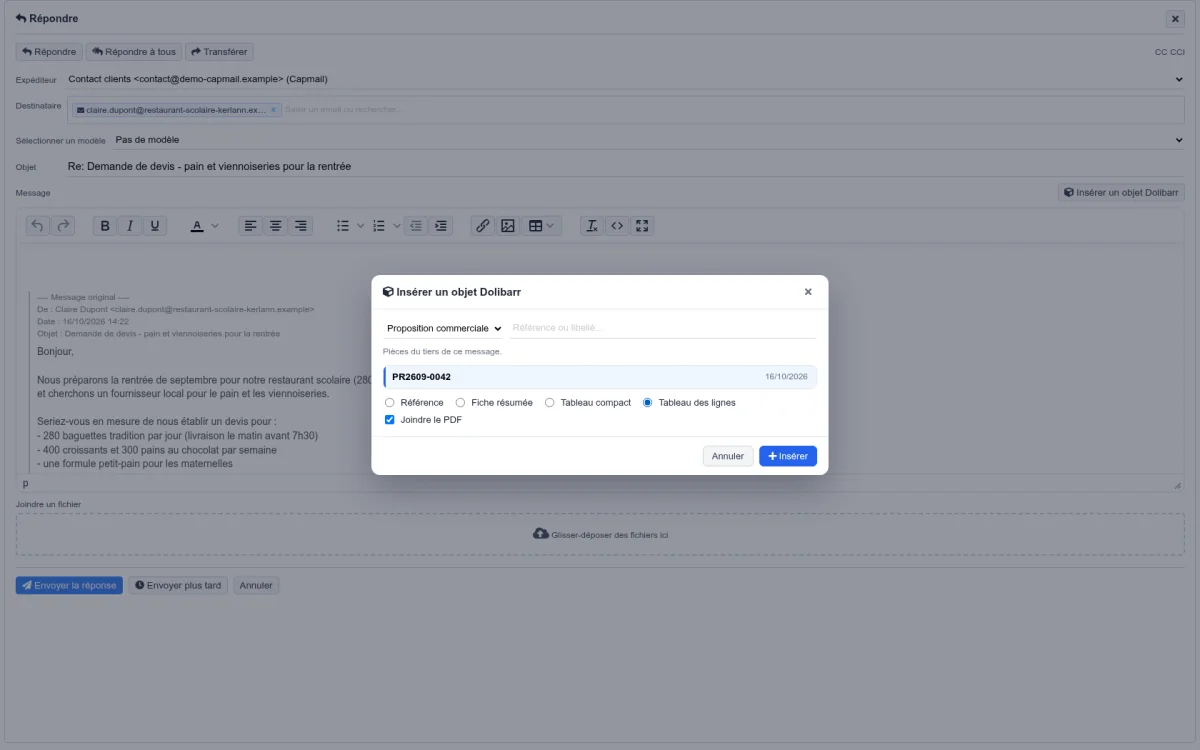Viewport: 1200px width, 750px height.
Task: Click the Clear formatting icon
Action: tap(592, 226)
